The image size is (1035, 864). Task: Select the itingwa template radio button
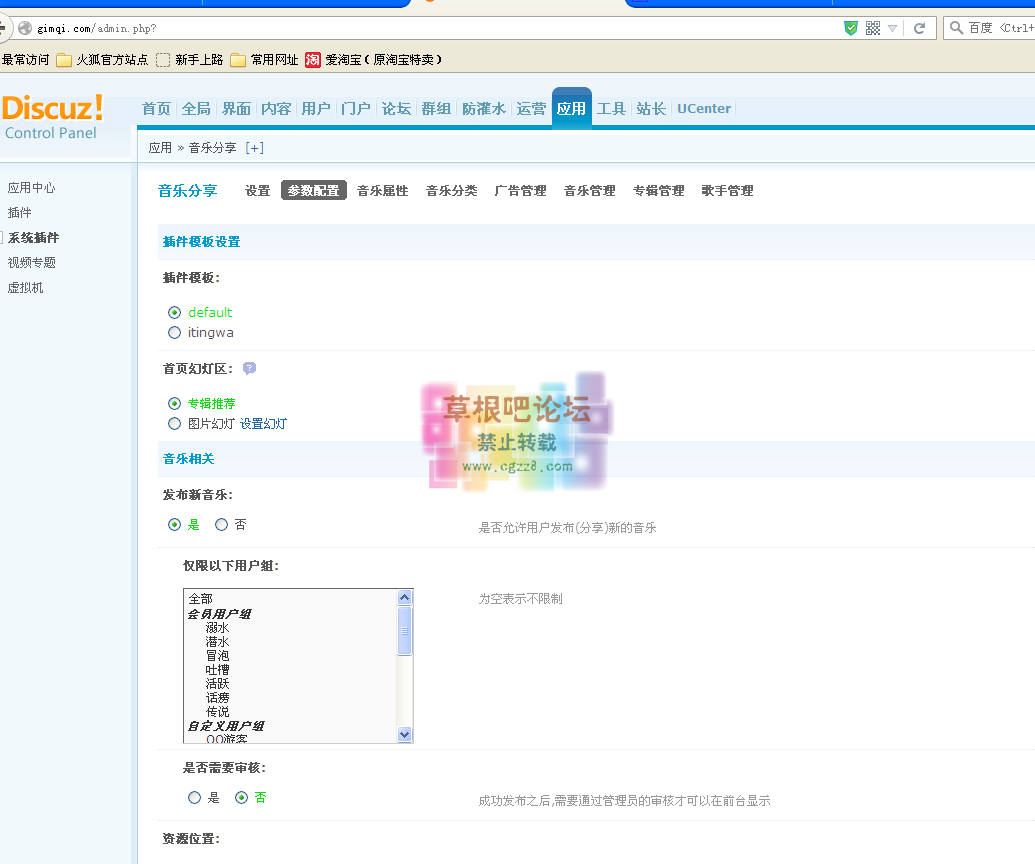pos(175,333)
